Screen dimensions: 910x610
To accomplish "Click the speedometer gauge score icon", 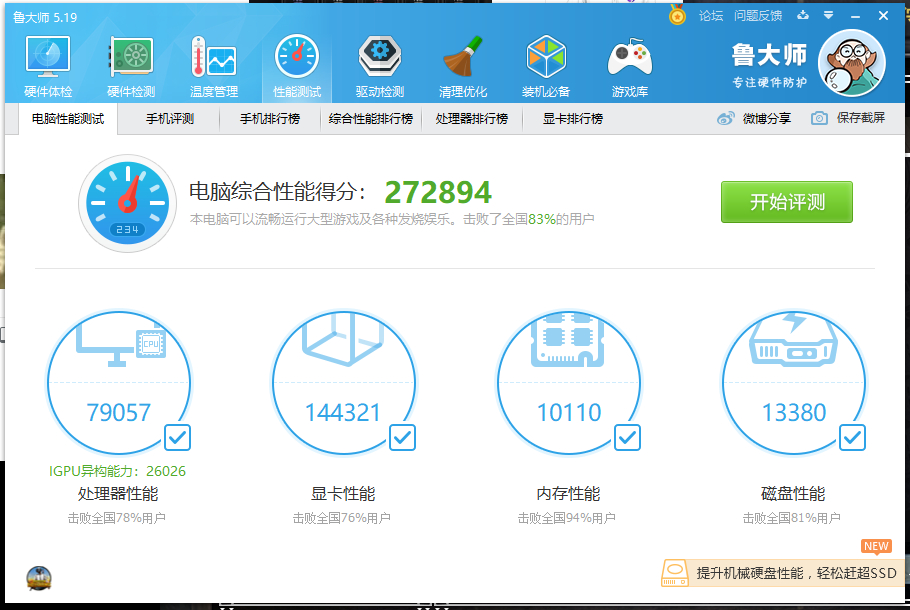I will click(128, 203).
